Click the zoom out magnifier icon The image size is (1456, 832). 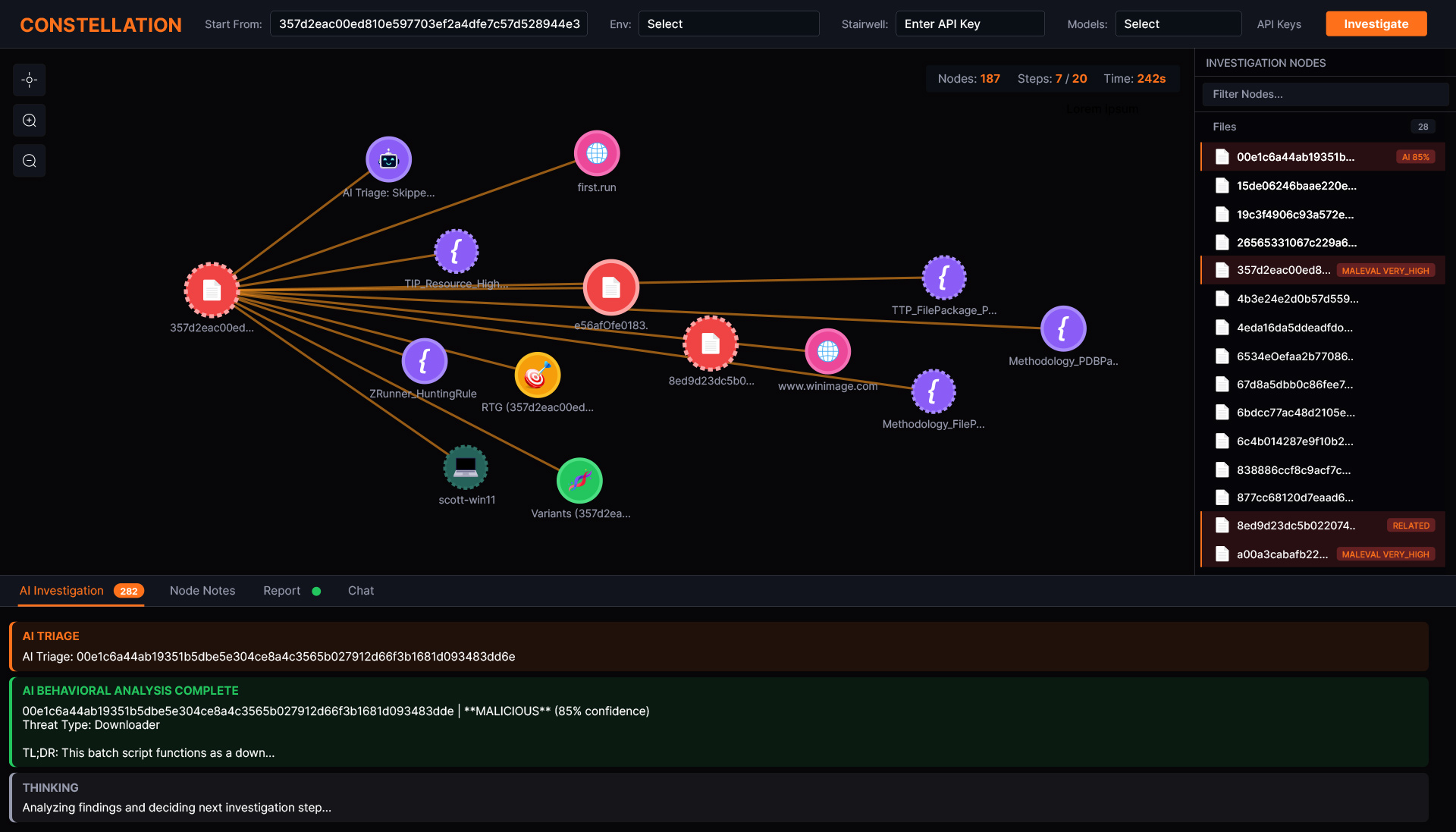click(30, 161)
